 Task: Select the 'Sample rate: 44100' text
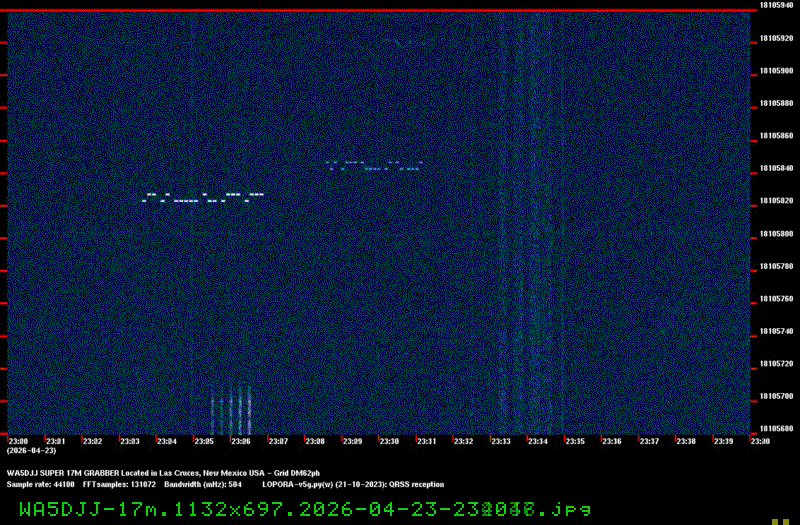coord(40,485)
